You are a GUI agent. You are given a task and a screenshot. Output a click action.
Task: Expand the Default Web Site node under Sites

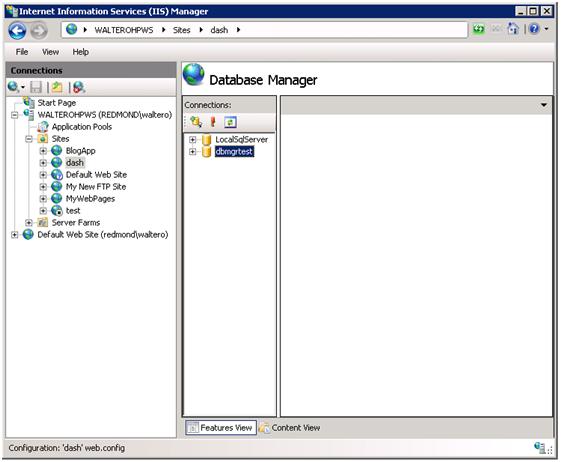43,175
